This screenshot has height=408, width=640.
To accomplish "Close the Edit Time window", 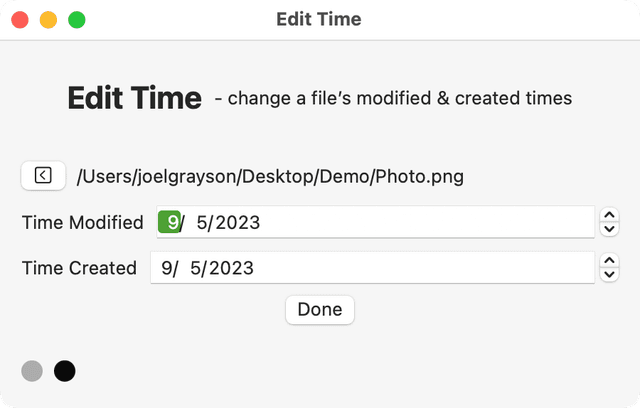I will click(20, 20).
